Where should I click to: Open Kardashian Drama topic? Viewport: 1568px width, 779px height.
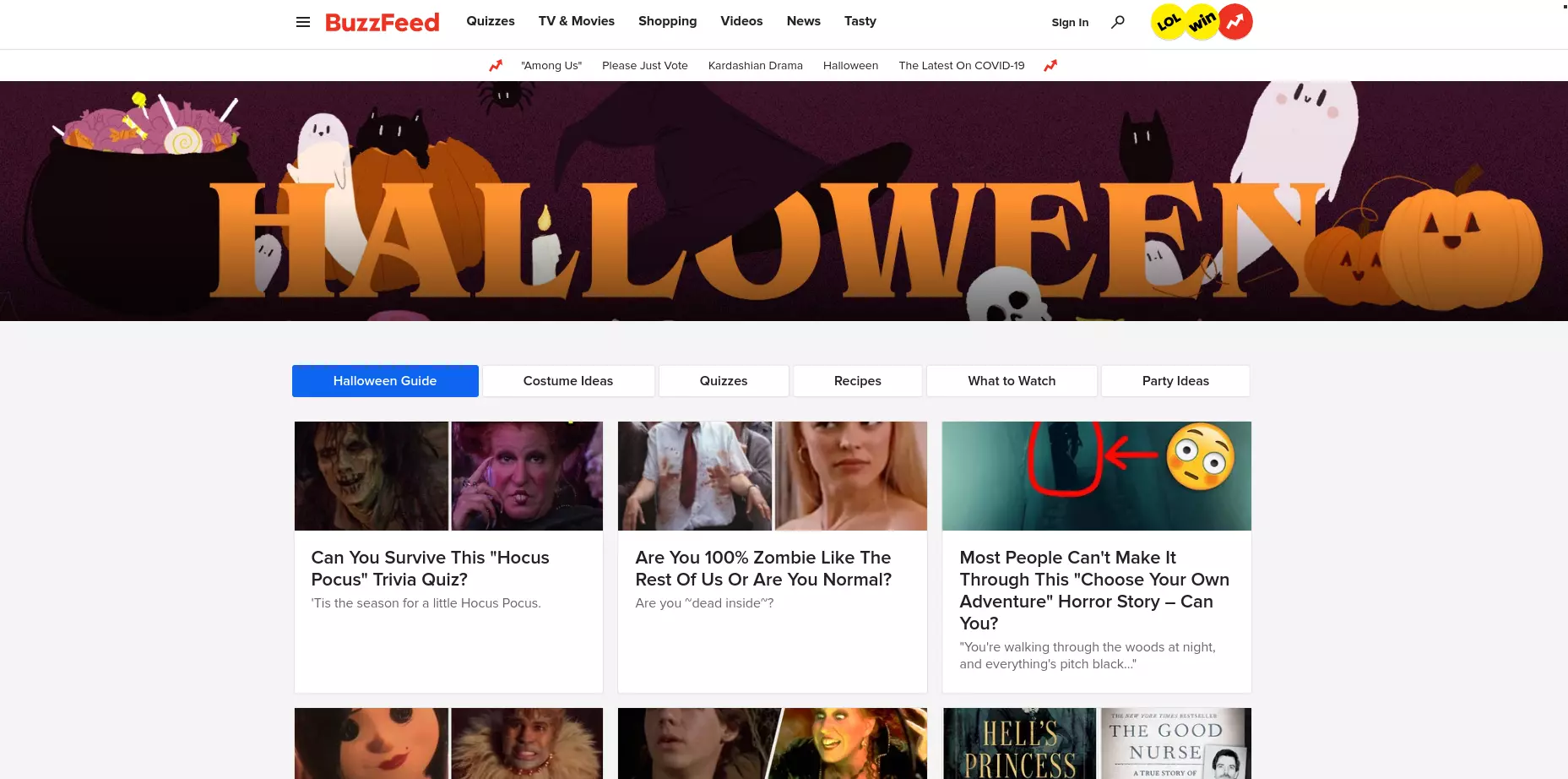coord(756,65)
